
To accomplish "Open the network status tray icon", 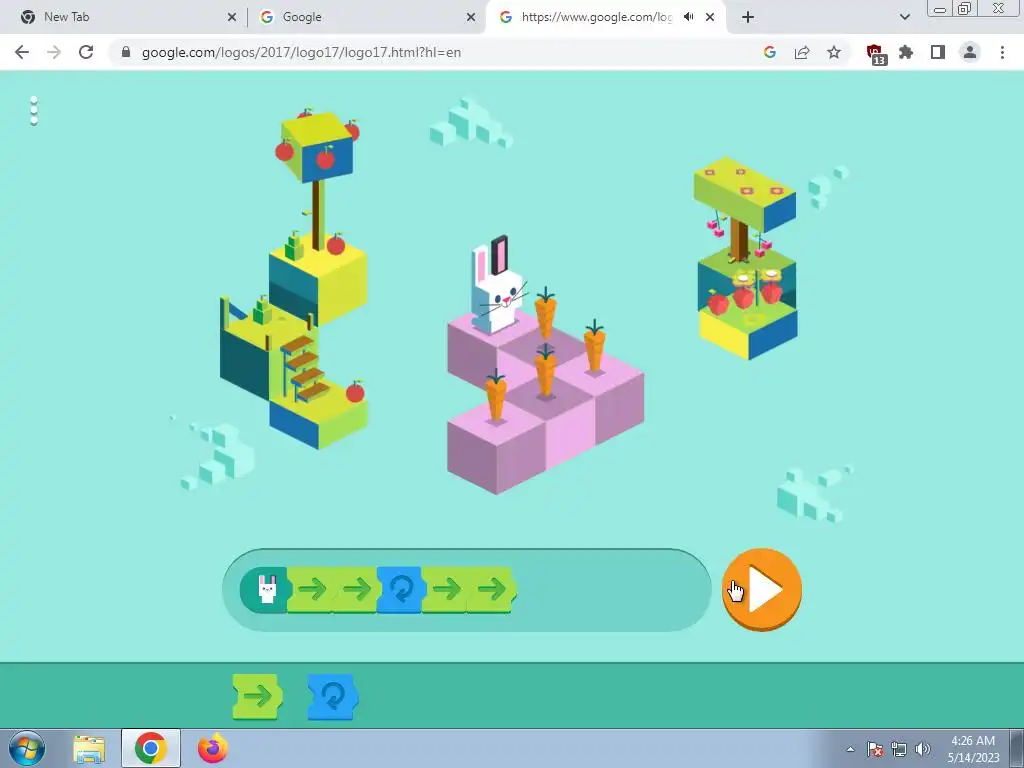I will [899, 749].
